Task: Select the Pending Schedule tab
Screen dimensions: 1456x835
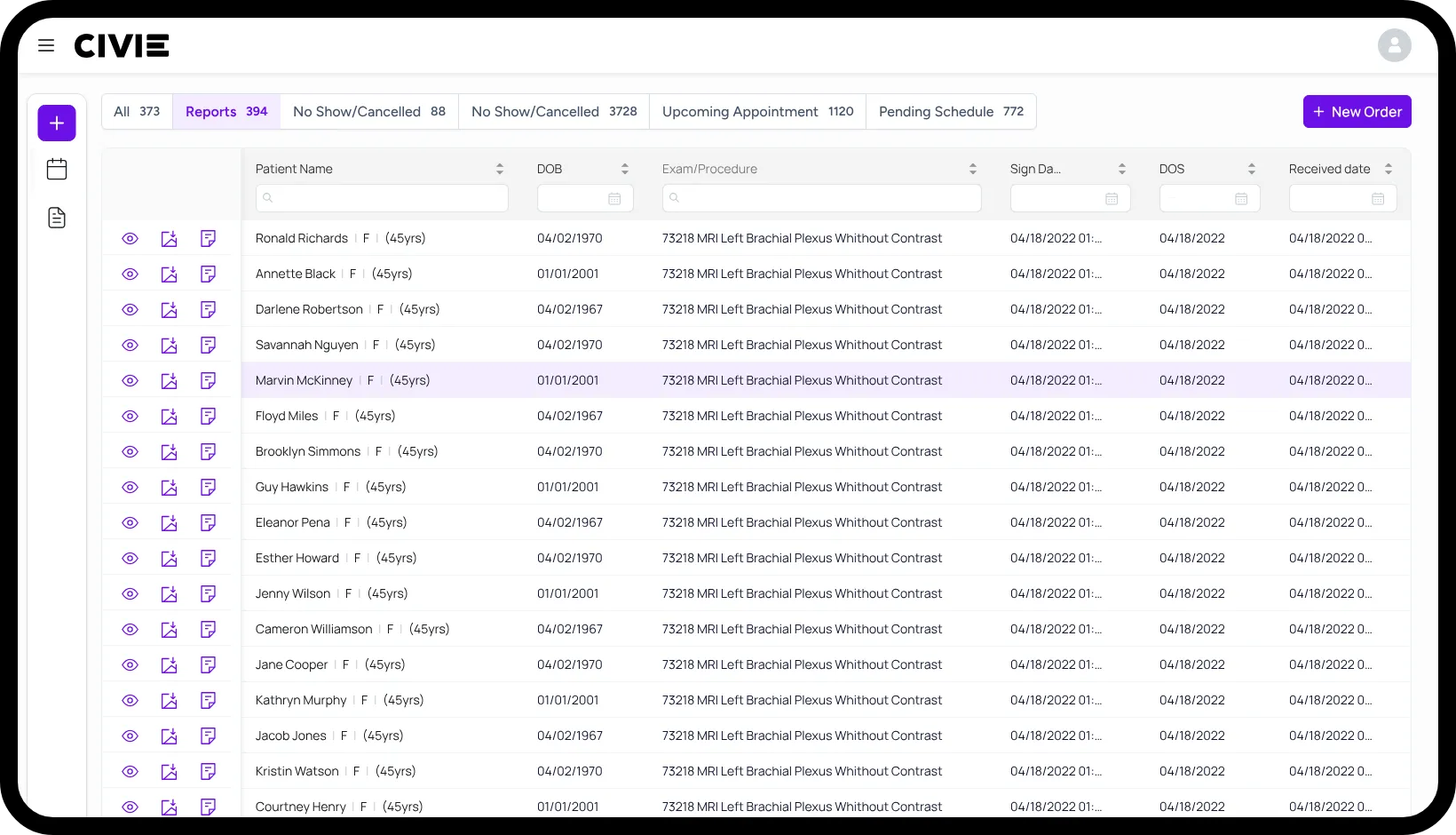Action: pyautogui.click(x=951, y=112)
